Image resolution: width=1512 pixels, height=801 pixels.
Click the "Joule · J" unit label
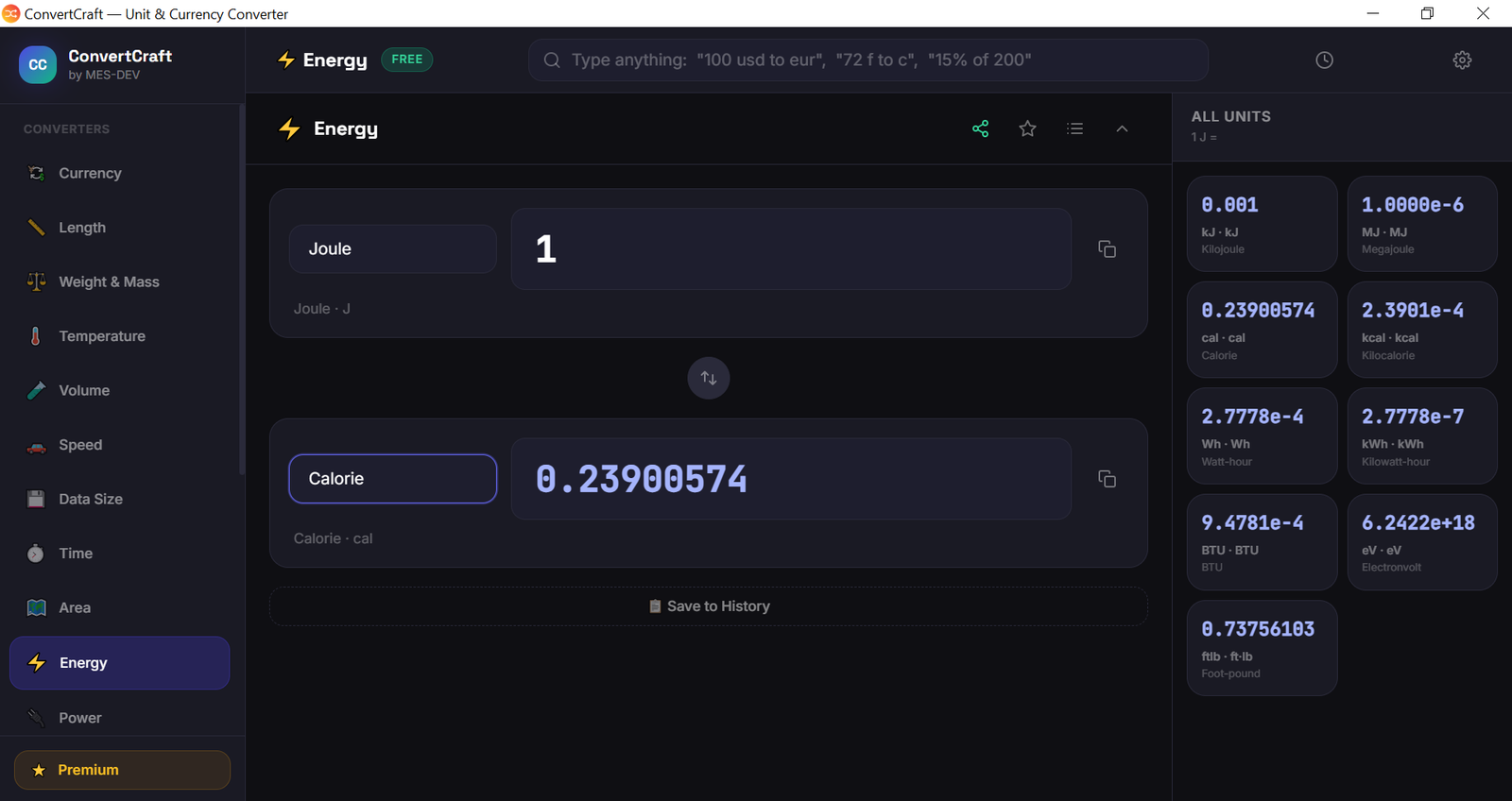coord(322,309)
